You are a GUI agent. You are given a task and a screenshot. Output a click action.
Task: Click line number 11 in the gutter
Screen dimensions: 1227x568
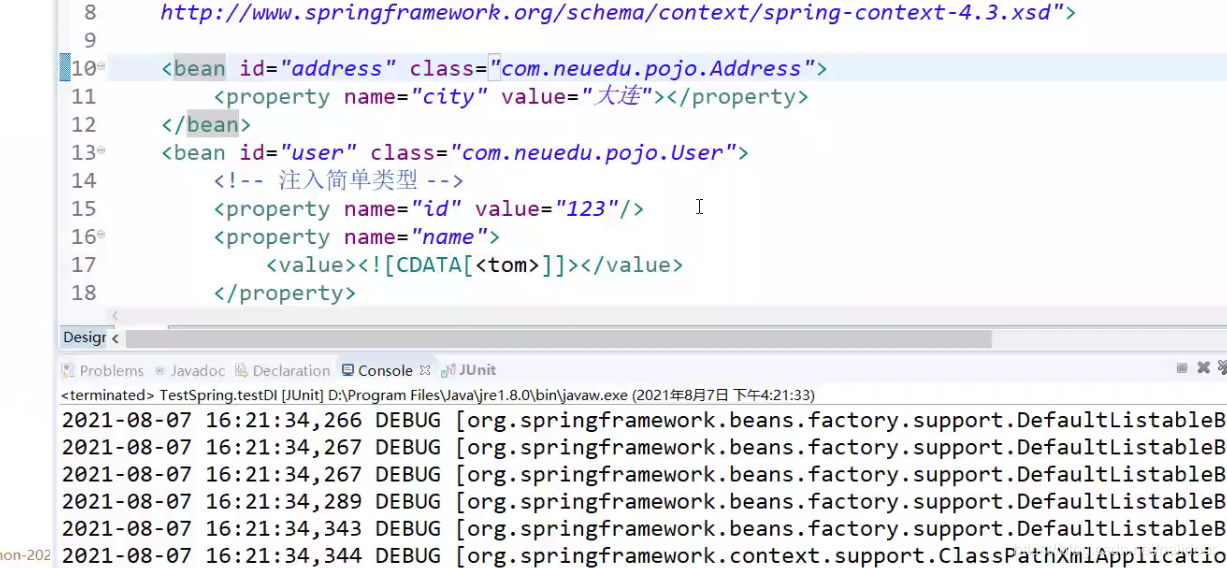point(83,97)
